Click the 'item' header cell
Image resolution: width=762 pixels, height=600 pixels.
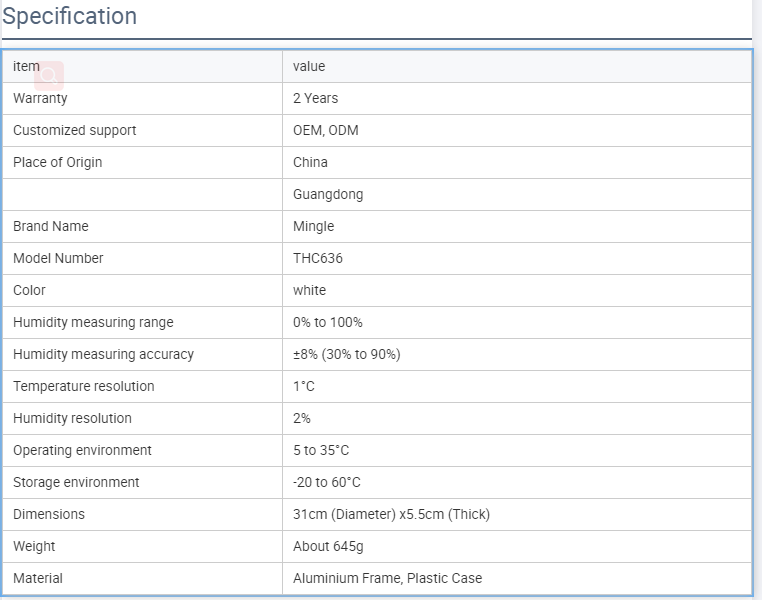142,66
